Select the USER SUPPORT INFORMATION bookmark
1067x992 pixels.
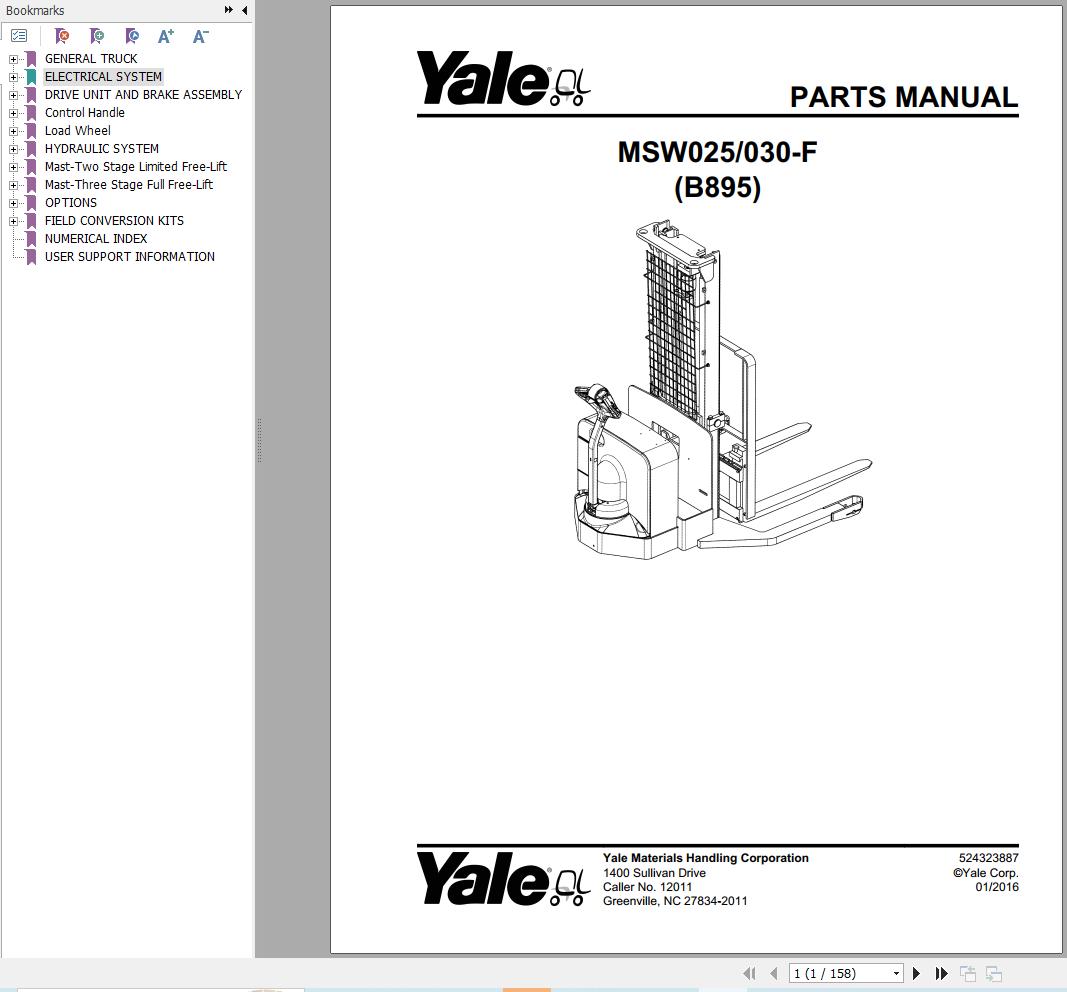(129, 256)
